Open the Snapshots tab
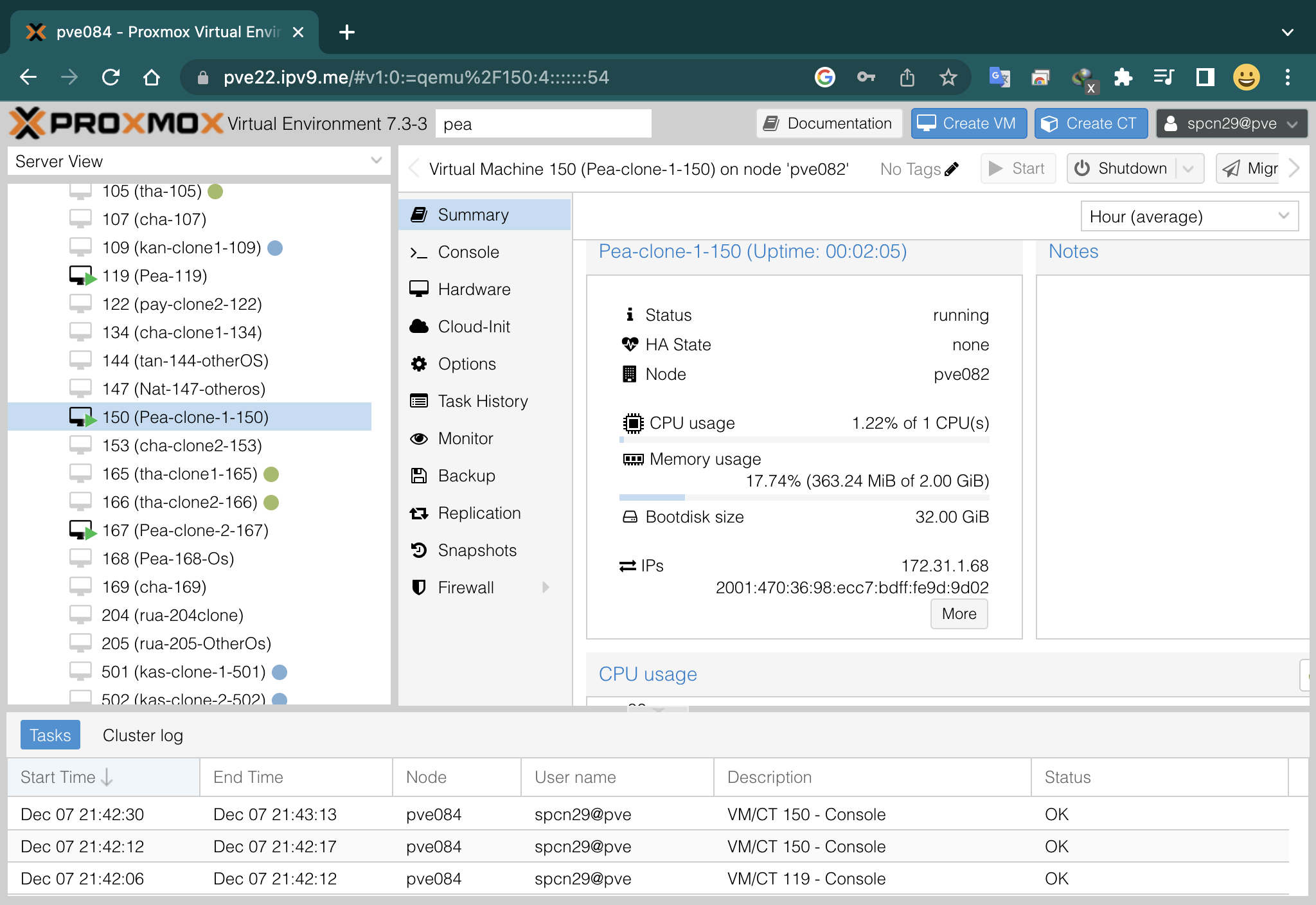1316x905 pixels. point(485,550)
